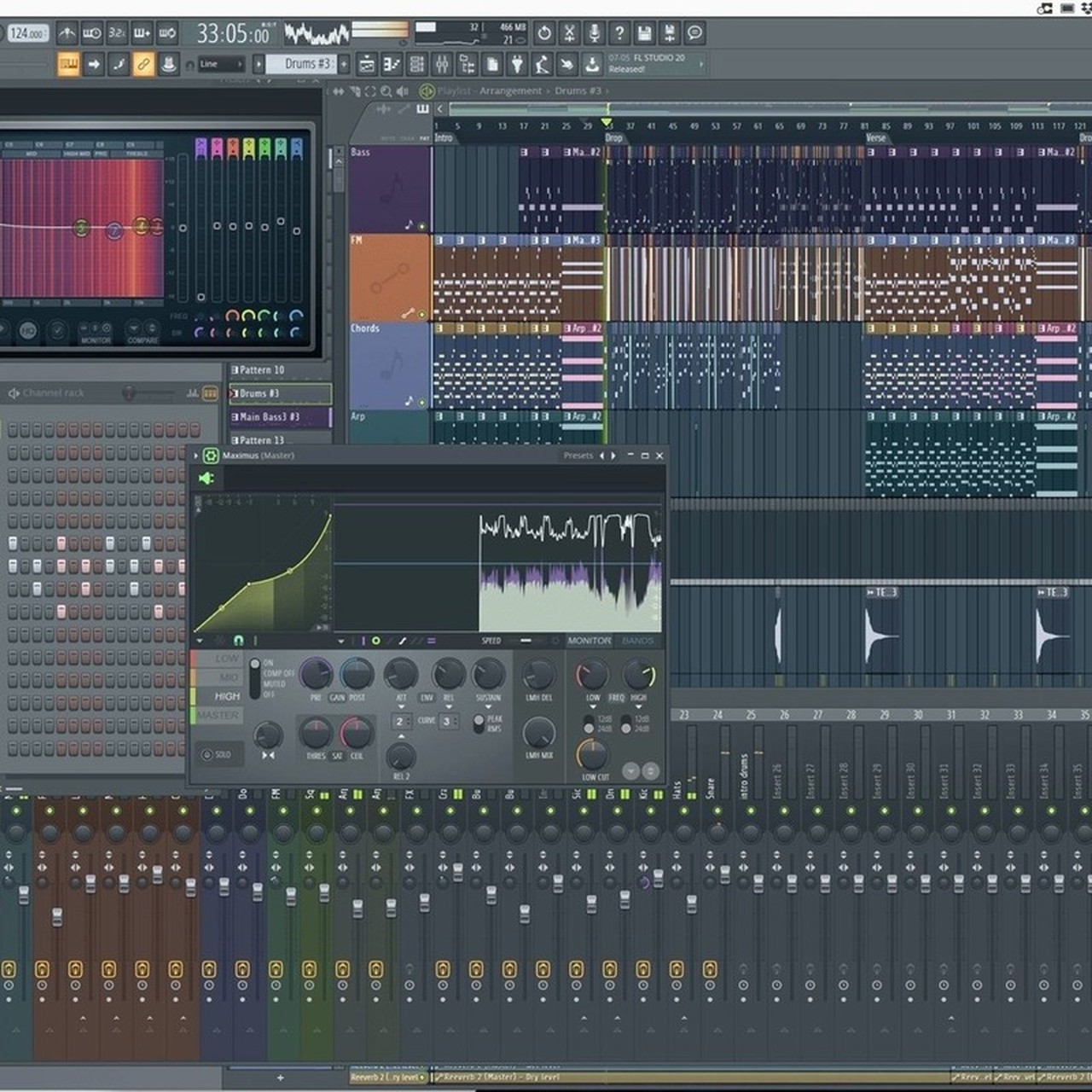The width and height of the screenshot is (1092, 1092).
Task: Save project with the floppy disk icon
Action: click(645, 33)
